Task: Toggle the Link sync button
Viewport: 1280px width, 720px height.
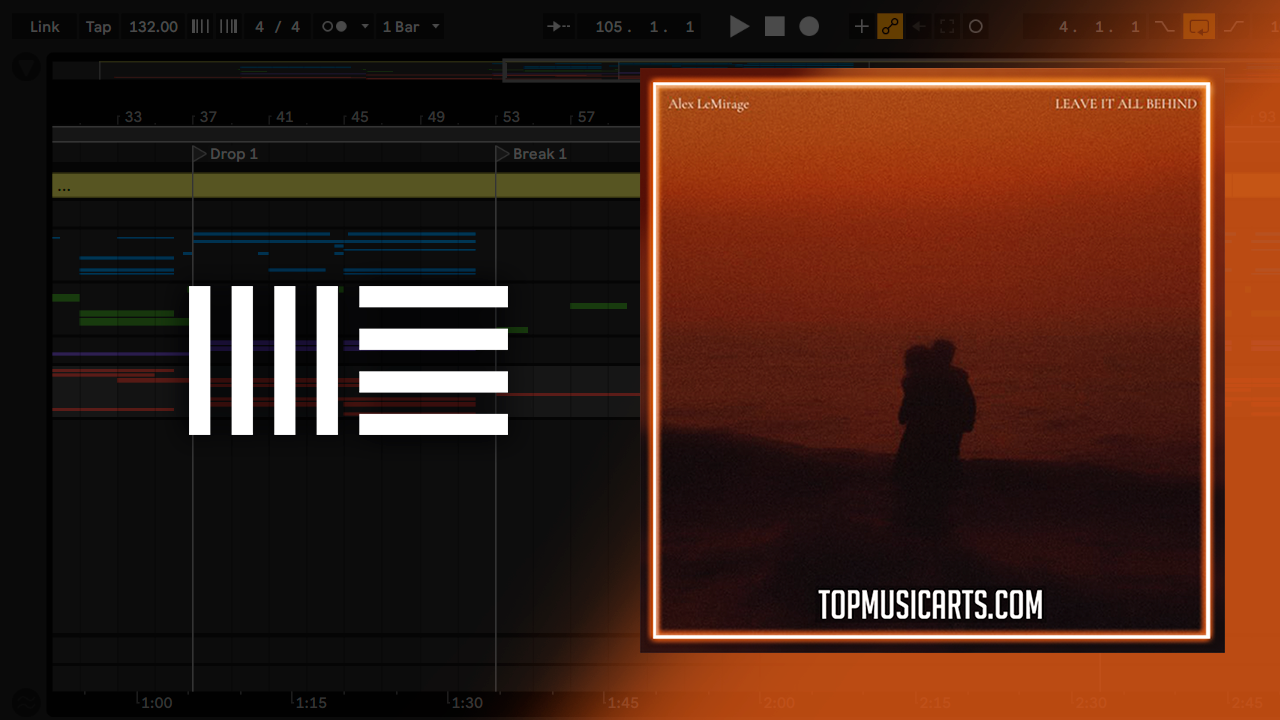Action: tap(44, 27)
